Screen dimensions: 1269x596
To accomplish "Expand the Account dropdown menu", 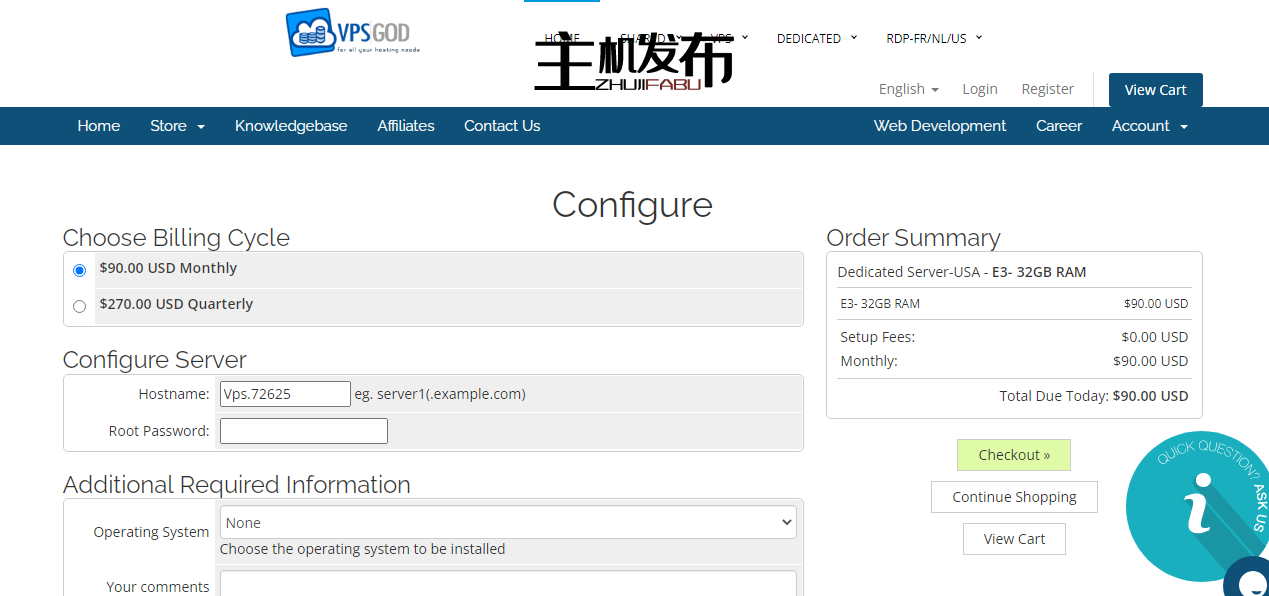I will pos(1149,126).
